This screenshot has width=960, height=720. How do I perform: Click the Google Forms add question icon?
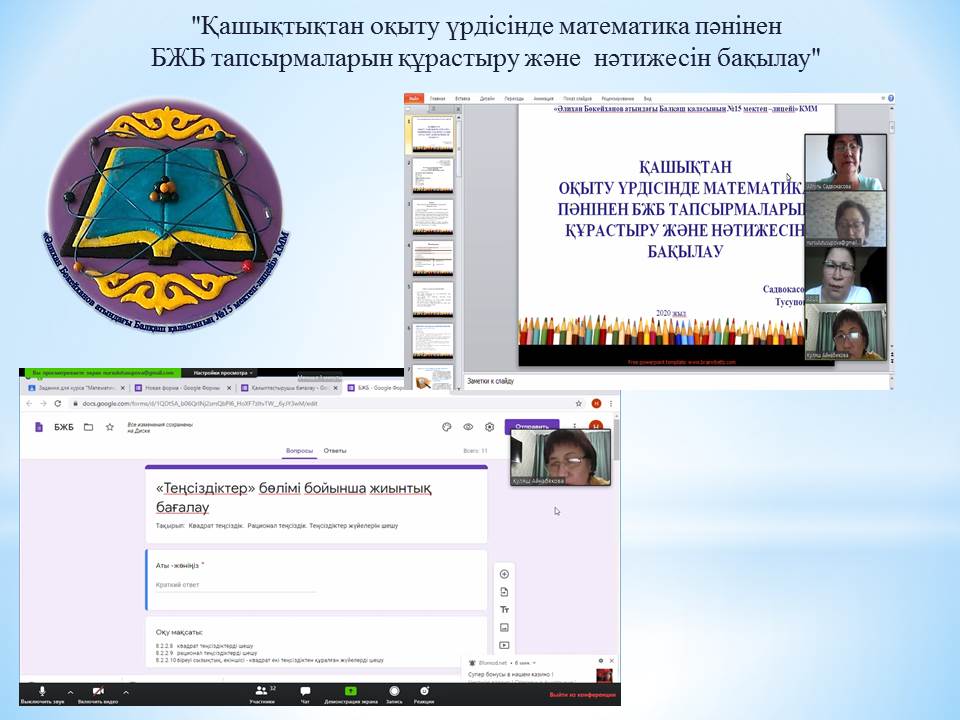click(x=504, y=574)
